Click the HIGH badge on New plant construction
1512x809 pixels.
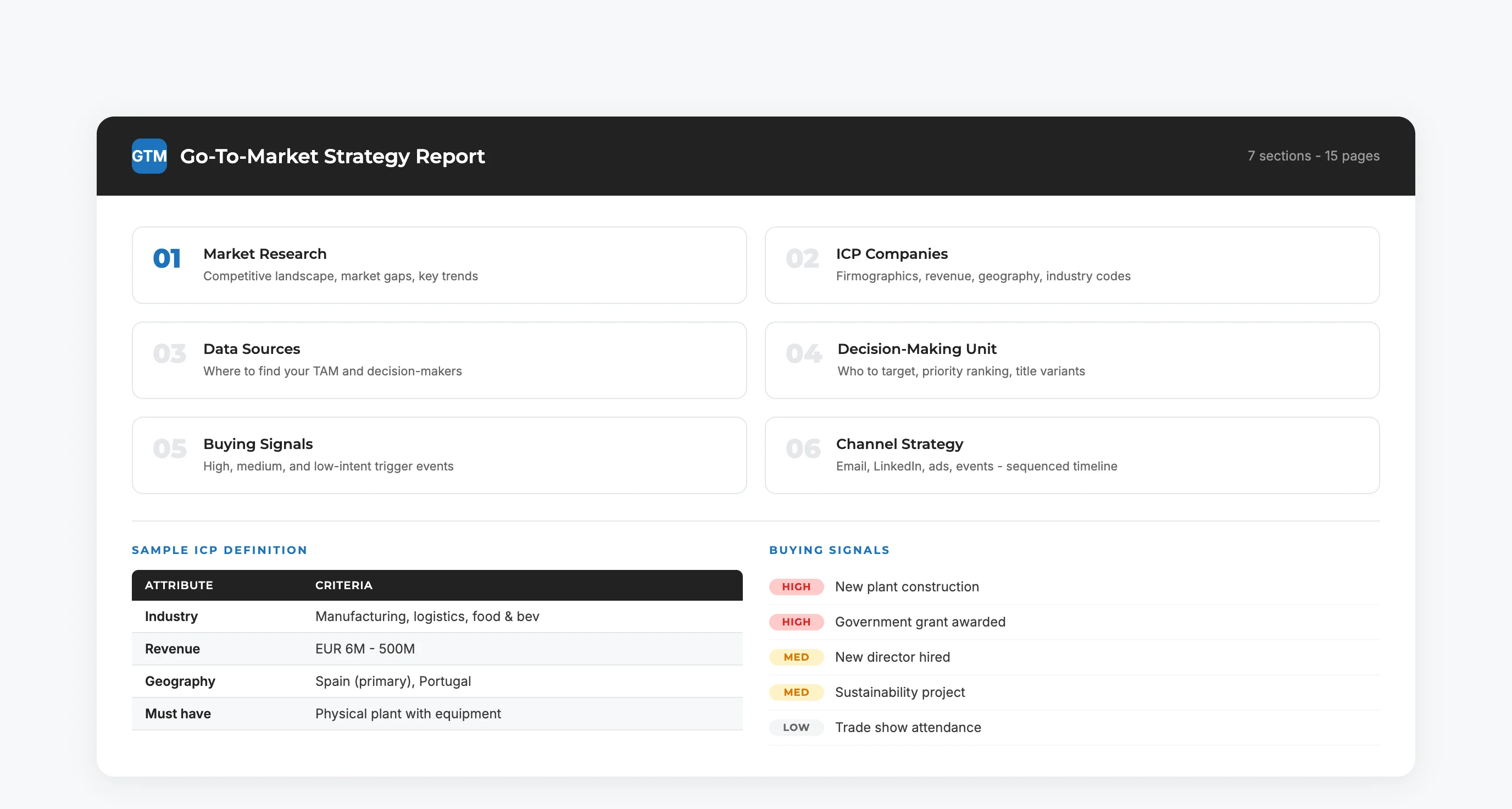tap(796, 586)
